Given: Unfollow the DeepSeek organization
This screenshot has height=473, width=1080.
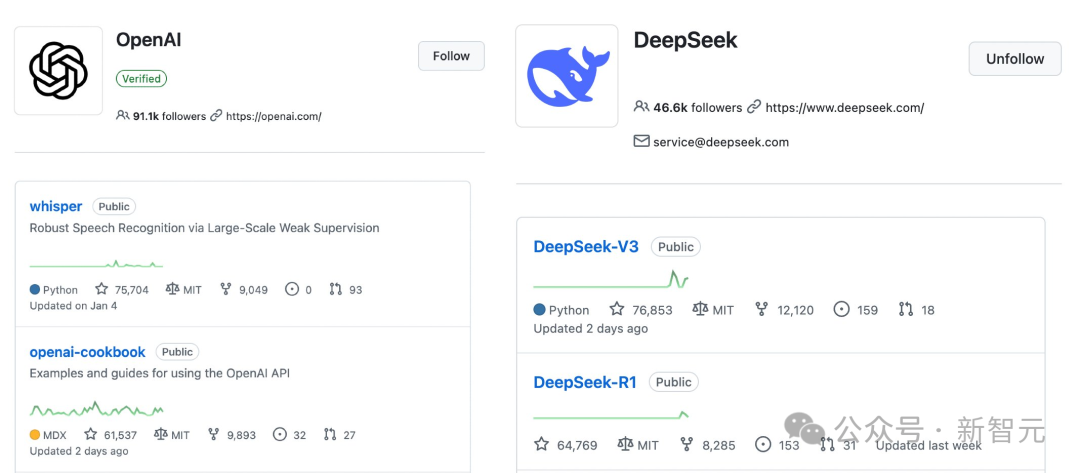Looking at the screenshot, I should pyautogui.click(x=1015, y=59).
